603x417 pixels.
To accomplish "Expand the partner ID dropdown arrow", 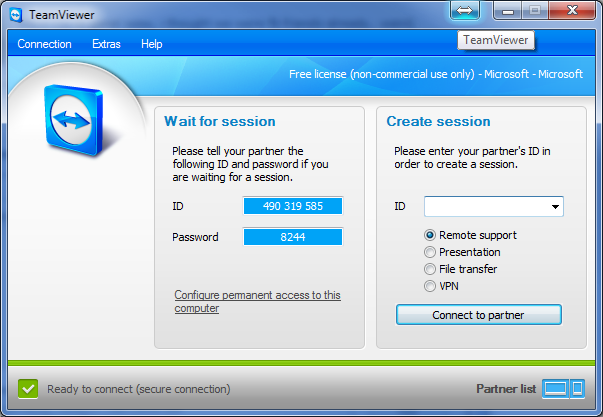I will click(555, 207).
